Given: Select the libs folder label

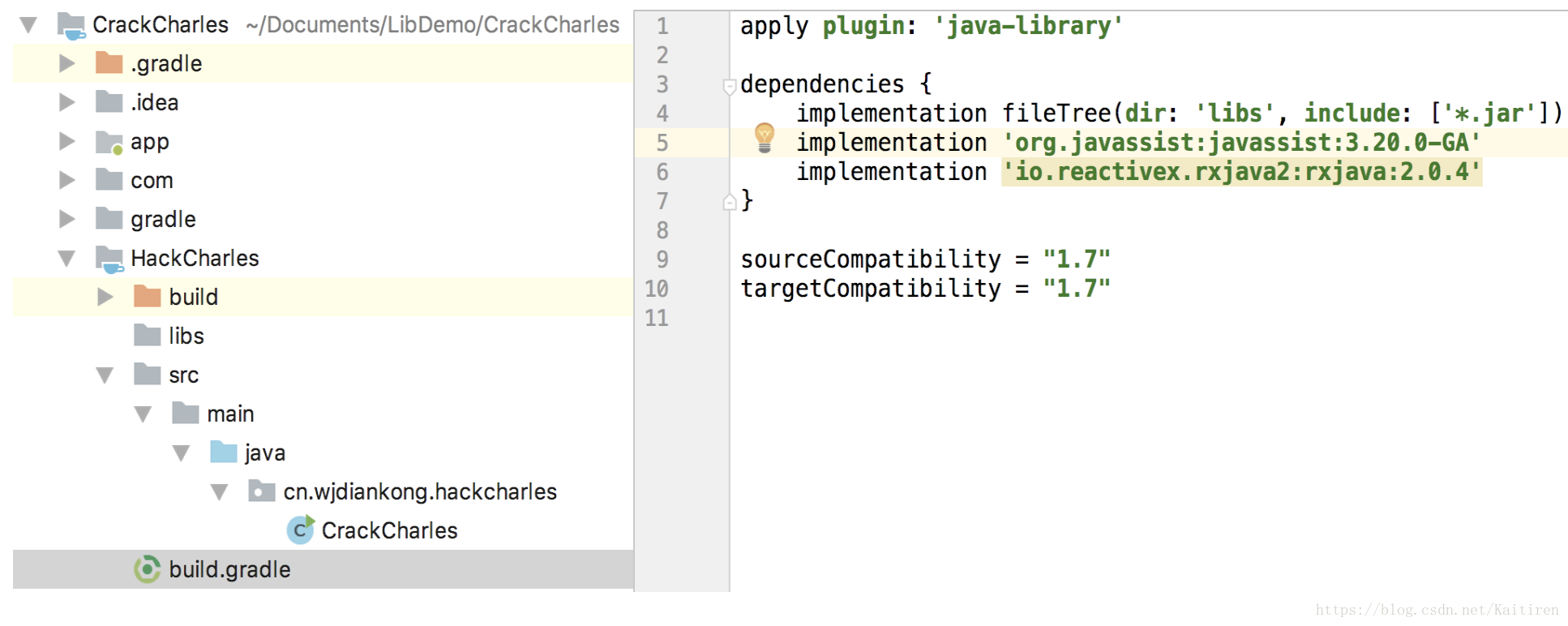Looking at the screenshot, I should (x=186, y=336).
